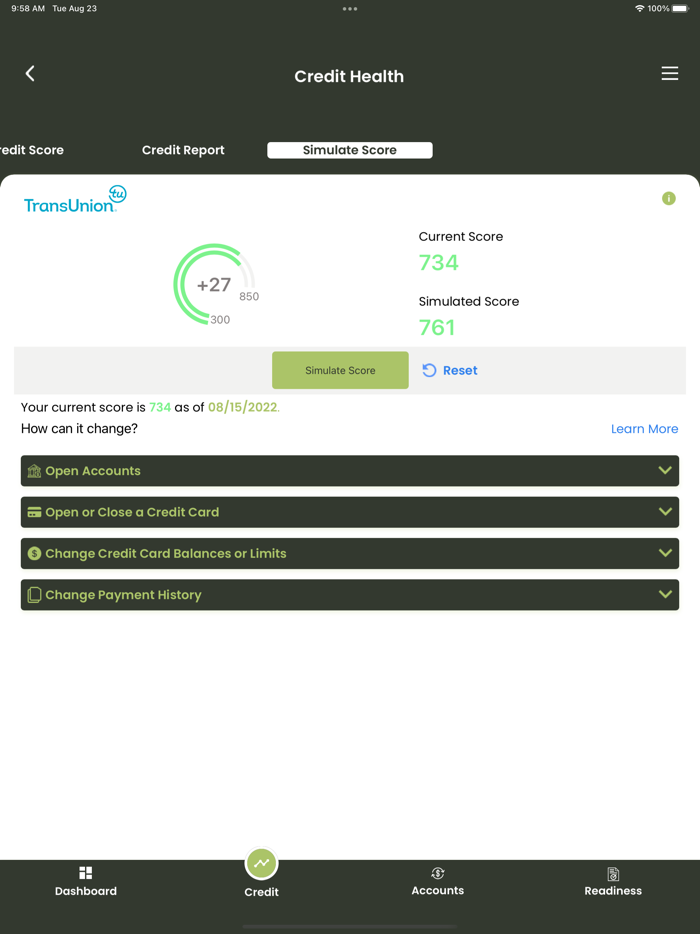The height and width of the screenshot is (934, 700).
Task: Click the simulated score value 761
Action: (x=437, y=327)
